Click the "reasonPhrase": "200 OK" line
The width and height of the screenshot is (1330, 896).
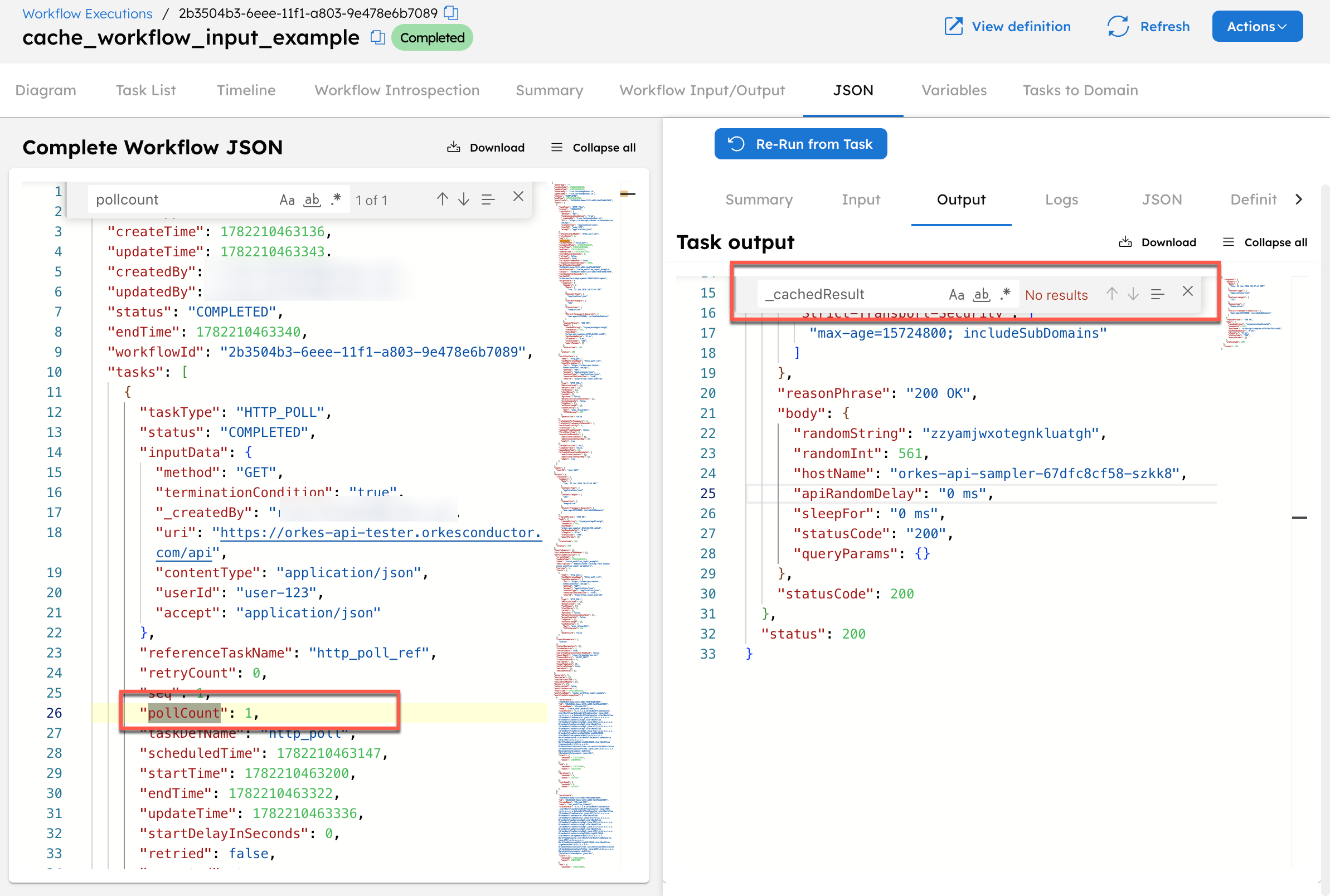point(877,393)
